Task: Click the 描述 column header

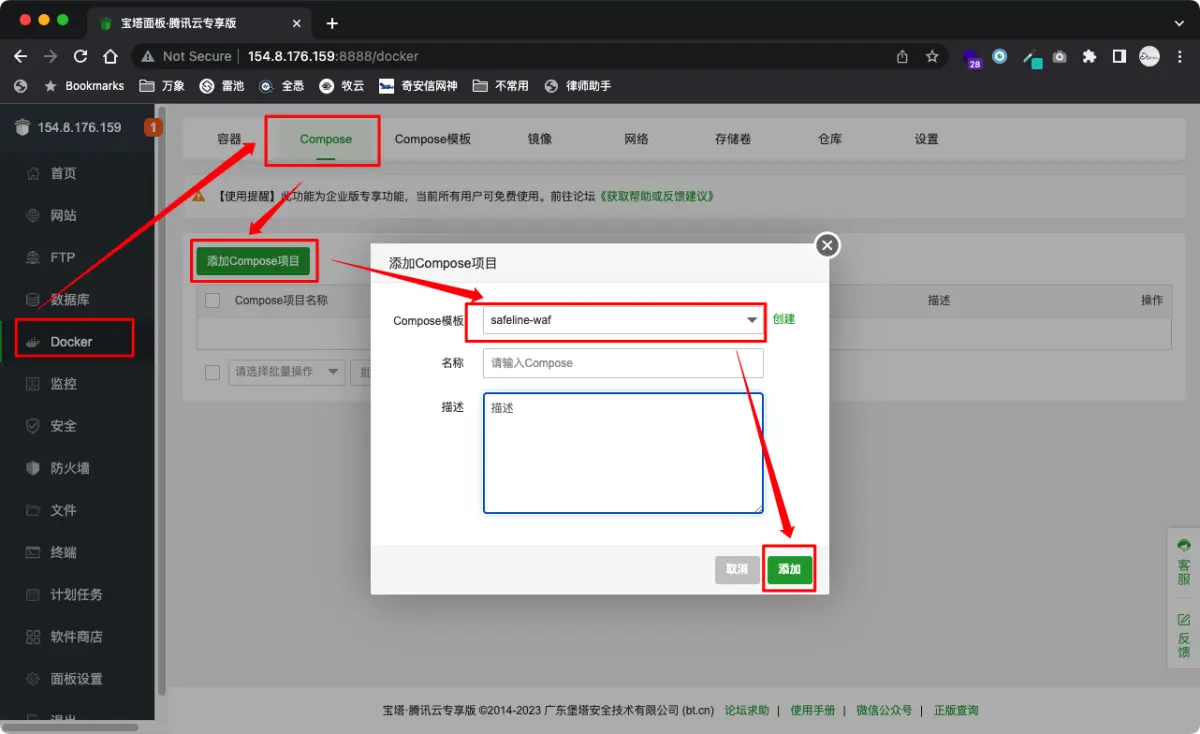Action: click(939, 300)
